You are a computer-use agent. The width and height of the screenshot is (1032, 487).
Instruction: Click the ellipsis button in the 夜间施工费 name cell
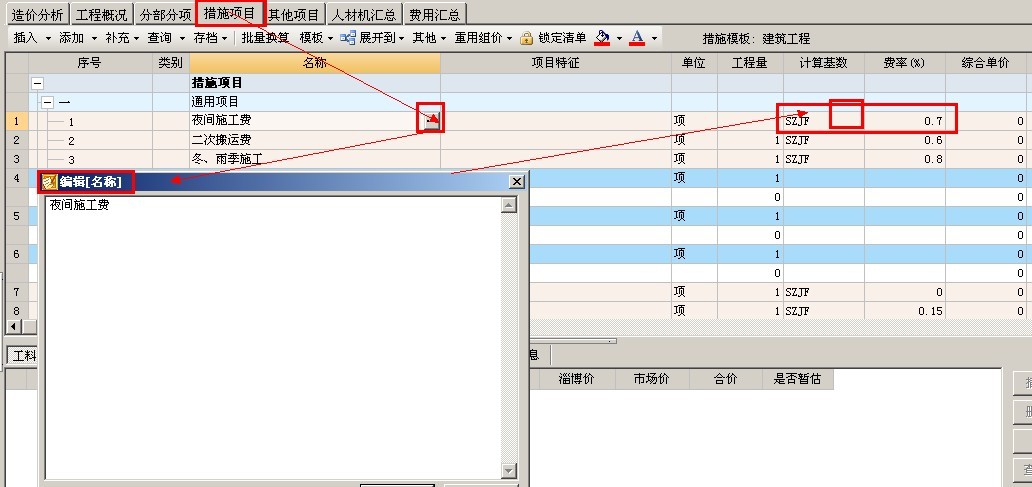coord(432,120)
